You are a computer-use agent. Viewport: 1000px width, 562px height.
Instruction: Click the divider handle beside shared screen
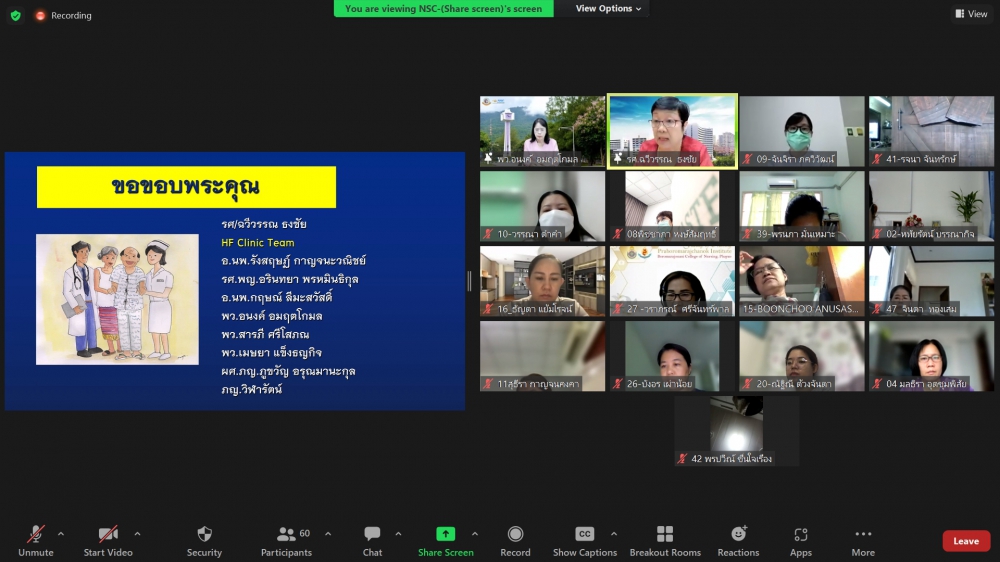[470, 281]
